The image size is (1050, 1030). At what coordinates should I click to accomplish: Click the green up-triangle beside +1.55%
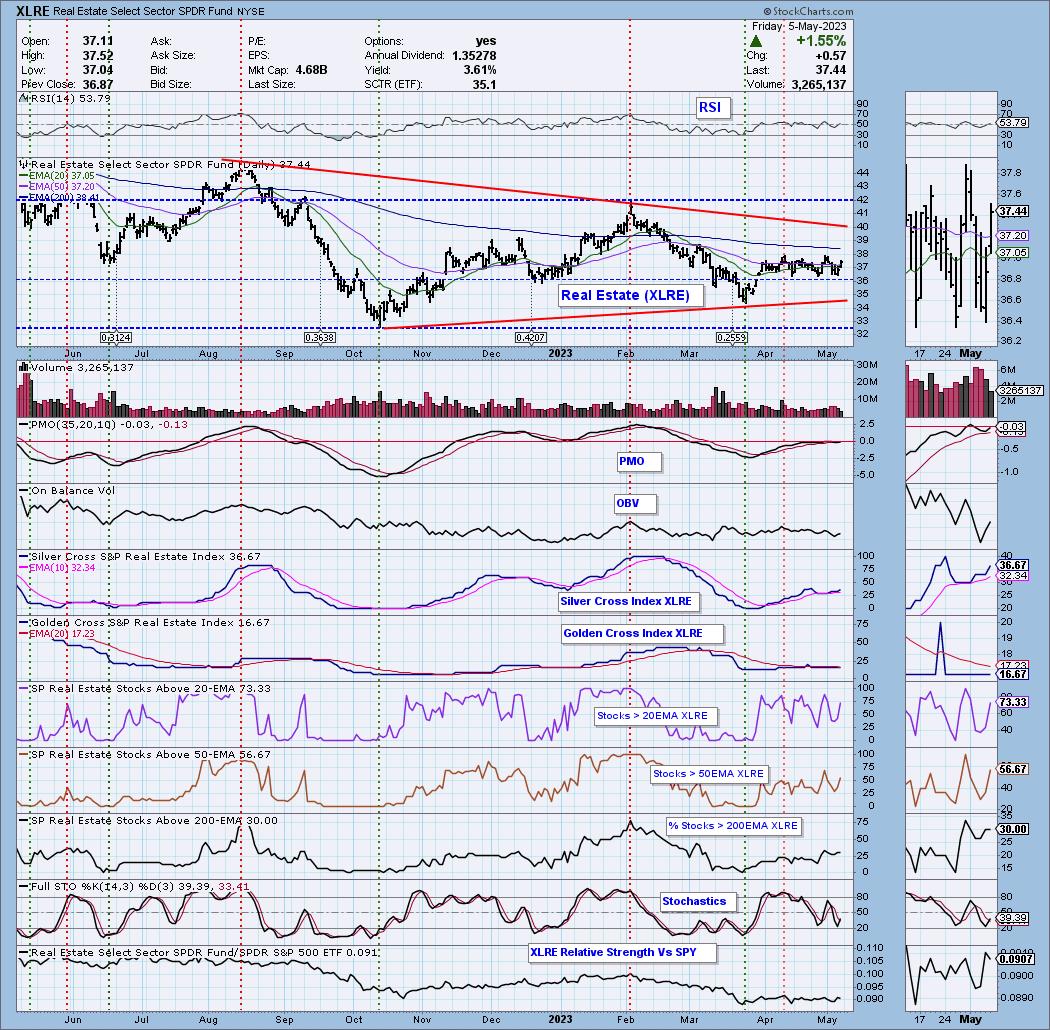pos(755,42)
